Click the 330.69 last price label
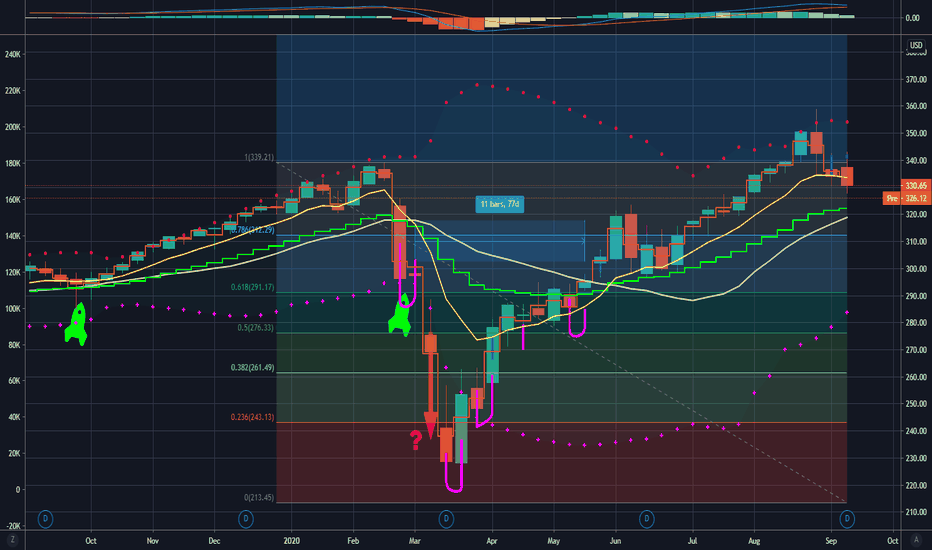 coord(916,186)
